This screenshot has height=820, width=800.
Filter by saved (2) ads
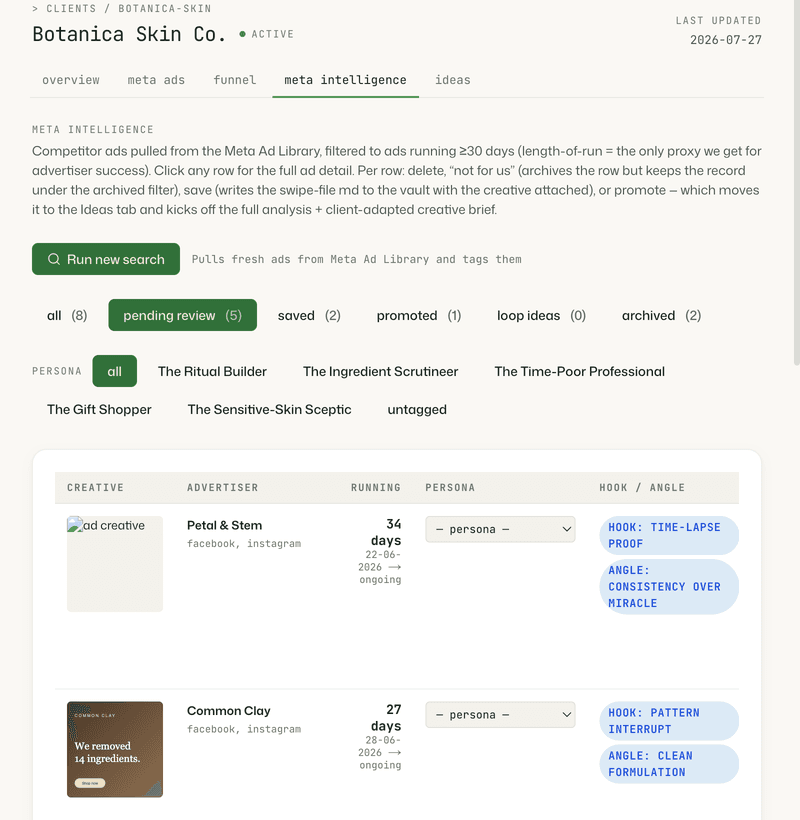(309, 315)
